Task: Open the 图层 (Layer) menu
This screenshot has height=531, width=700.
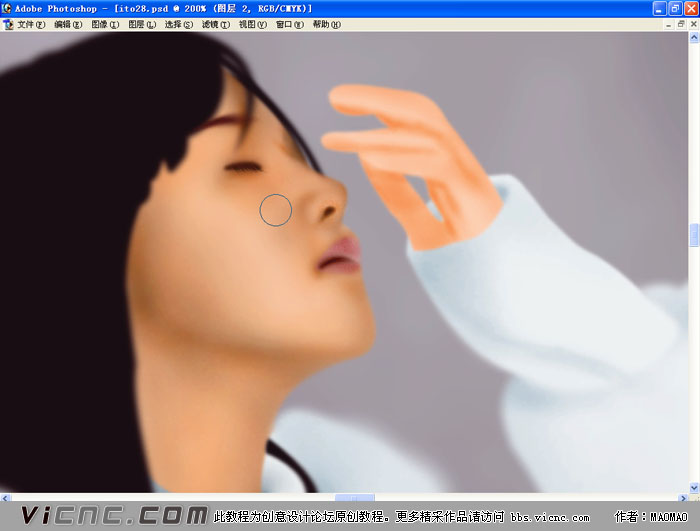Action: 142,25
